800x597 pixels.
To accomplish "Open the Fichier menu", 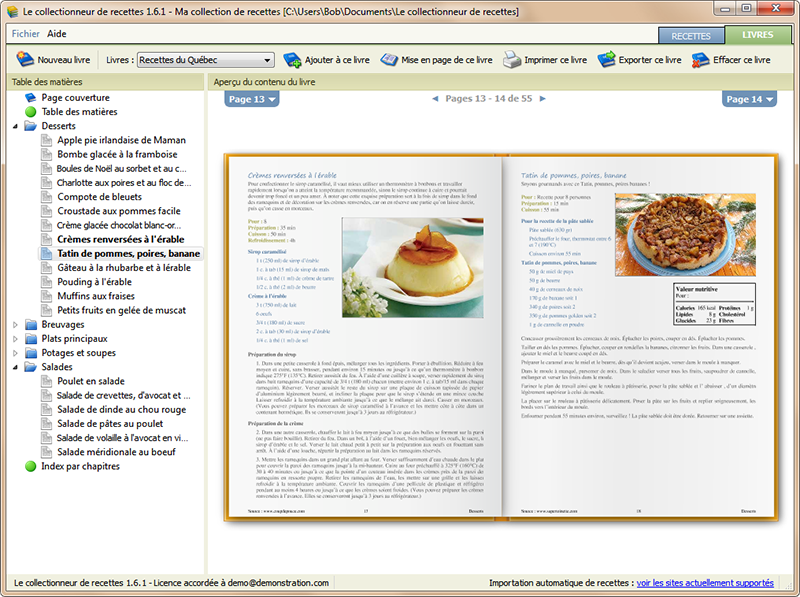I will 26,34.
